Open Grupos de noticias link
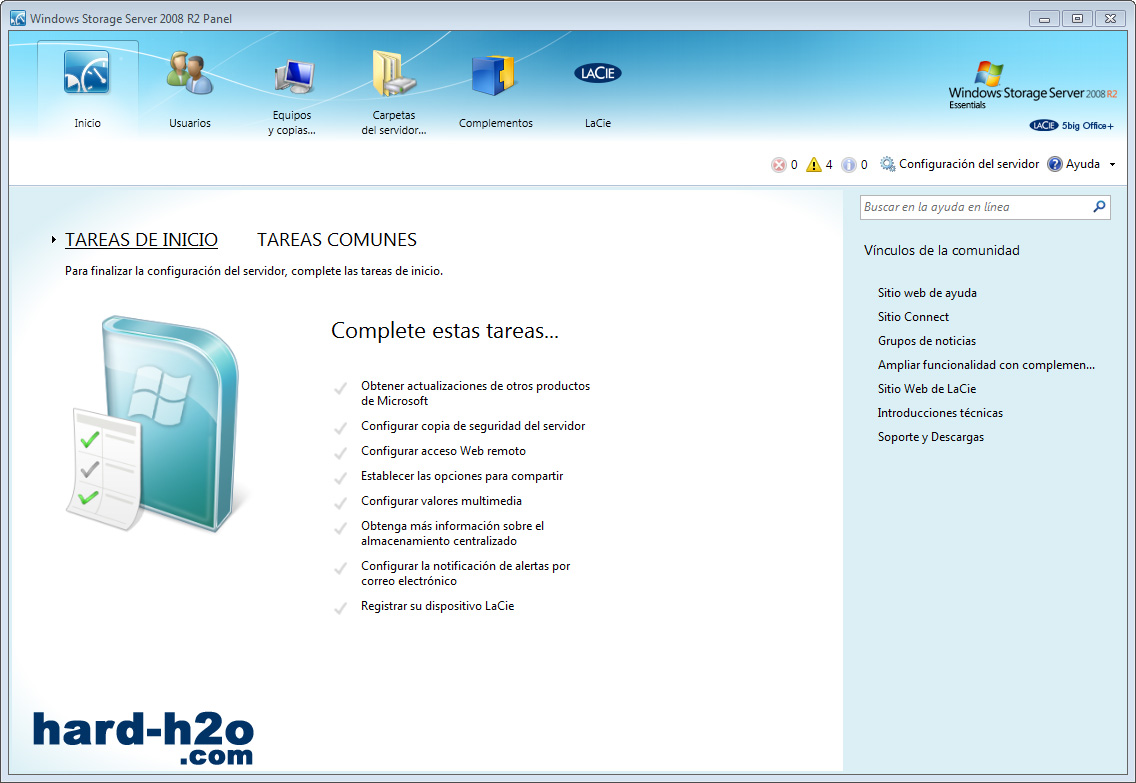Image resolution: width=1136 pixels, height=783 pixels. [927, 340]
